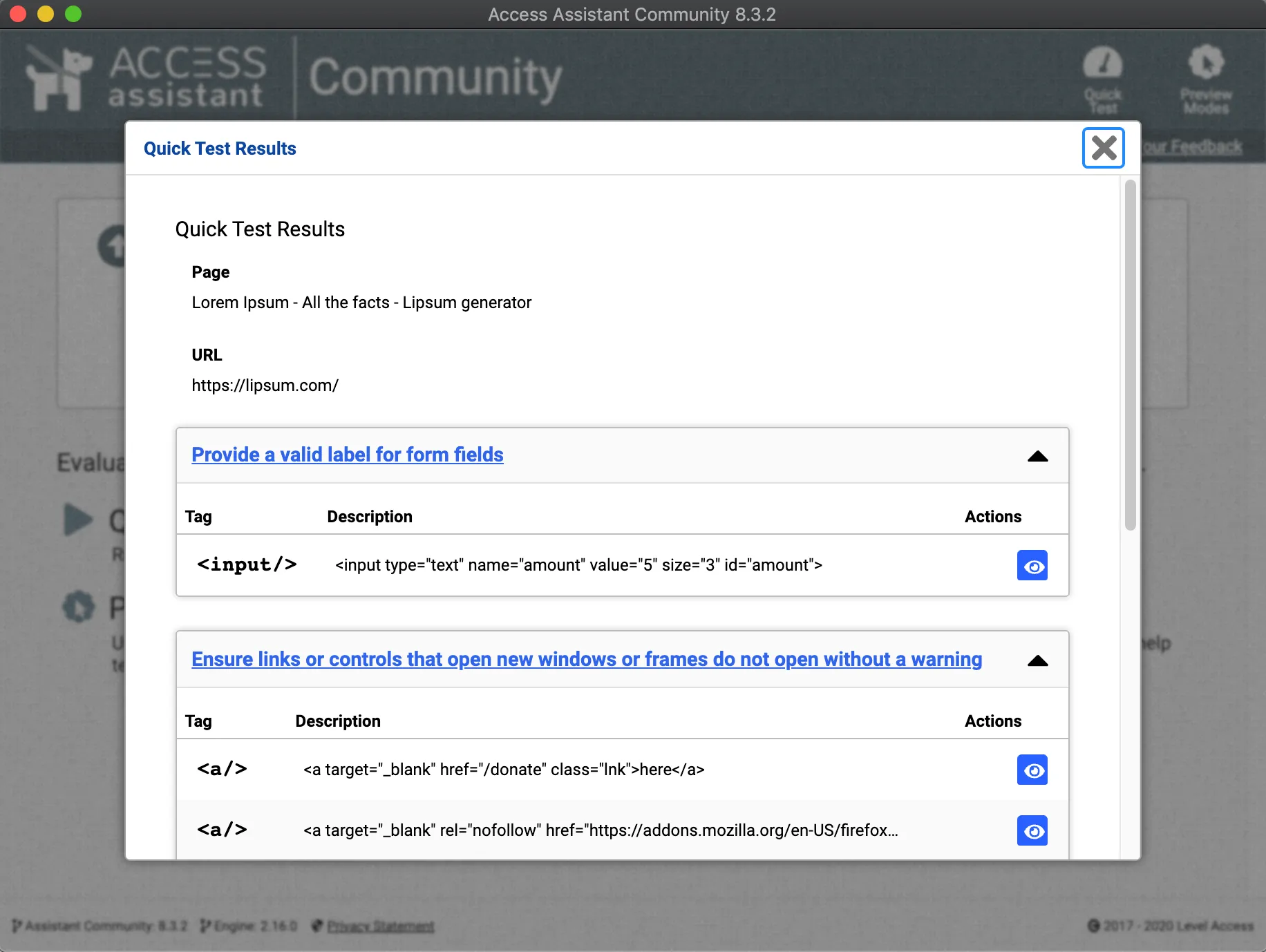Click the macOS yellow minimize window button
Viewport: 1266px width, 952px height.
pos(46,14)
